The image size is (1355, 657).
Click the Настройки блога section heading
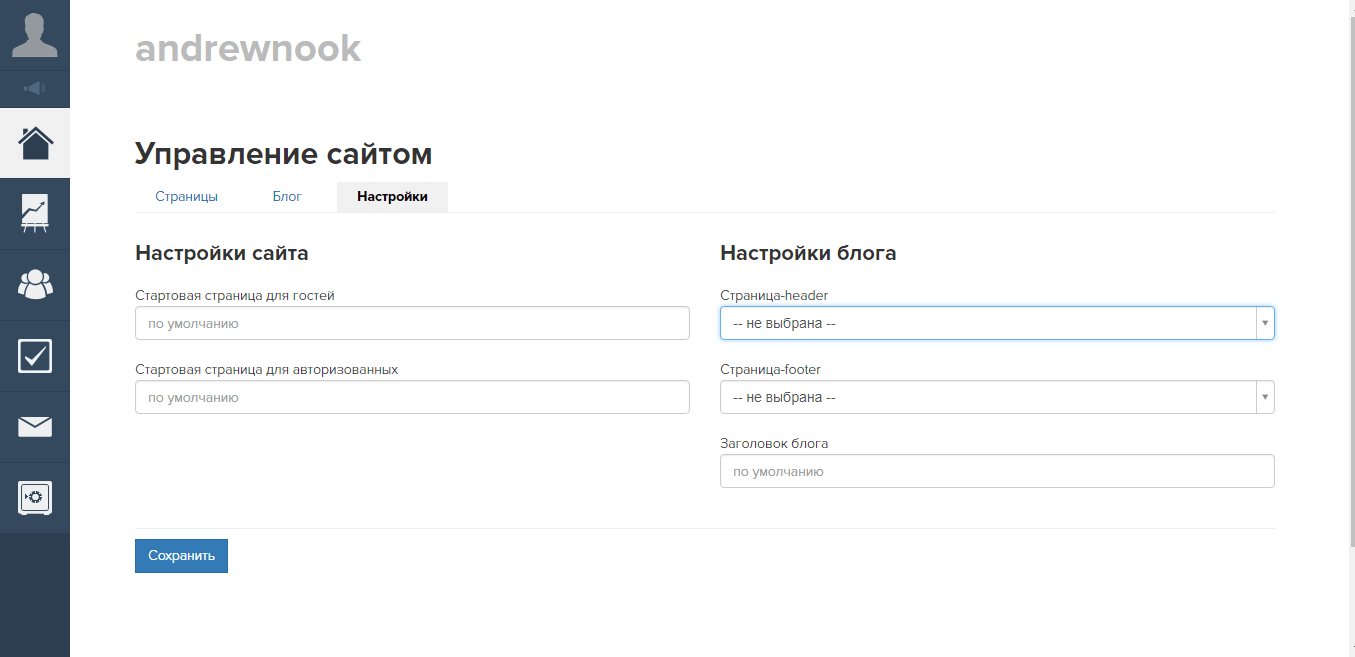(x=808, y=253)
